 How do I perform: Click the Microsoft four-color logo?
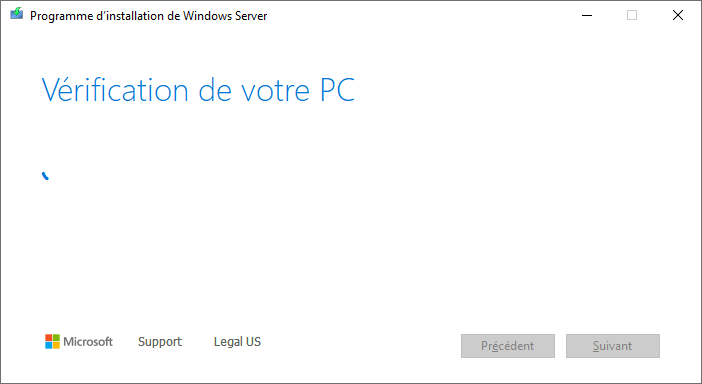click(52, 341)
